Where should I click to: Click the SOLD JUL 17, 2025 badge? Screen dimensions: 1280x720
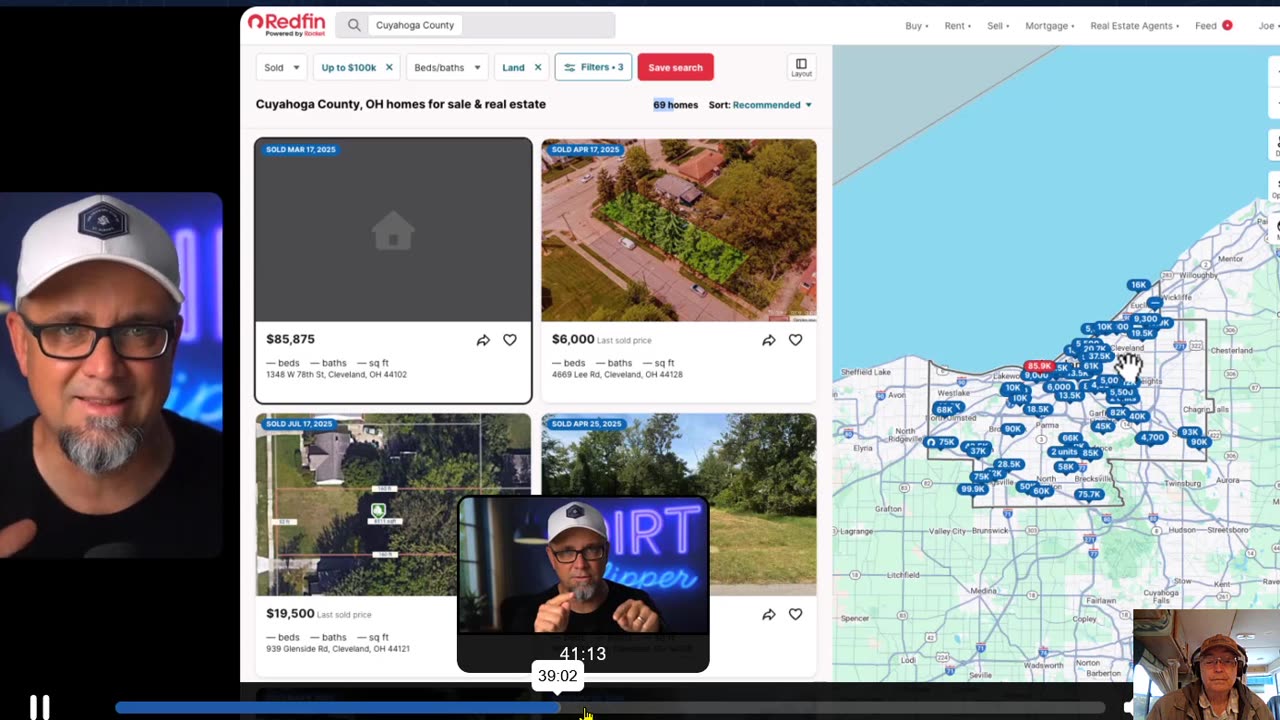click(299, 424)
